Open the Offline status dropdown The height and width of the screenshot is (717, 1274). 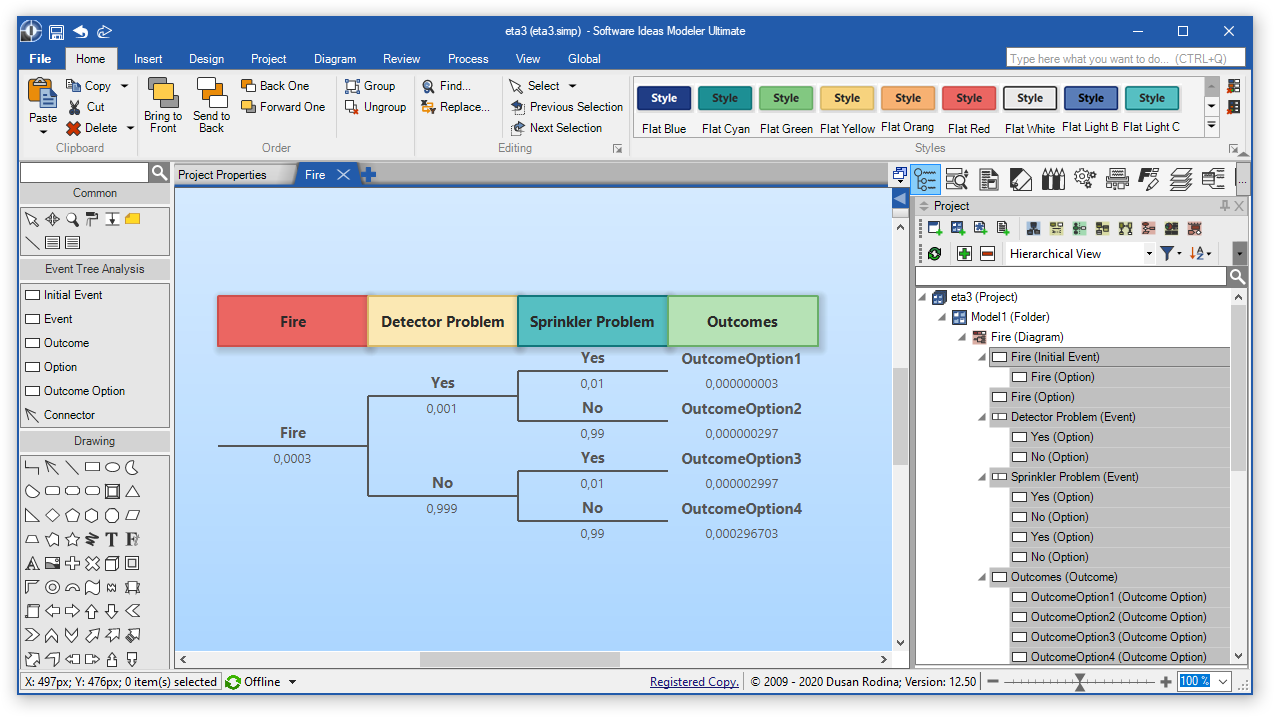[x=292, y=682]
